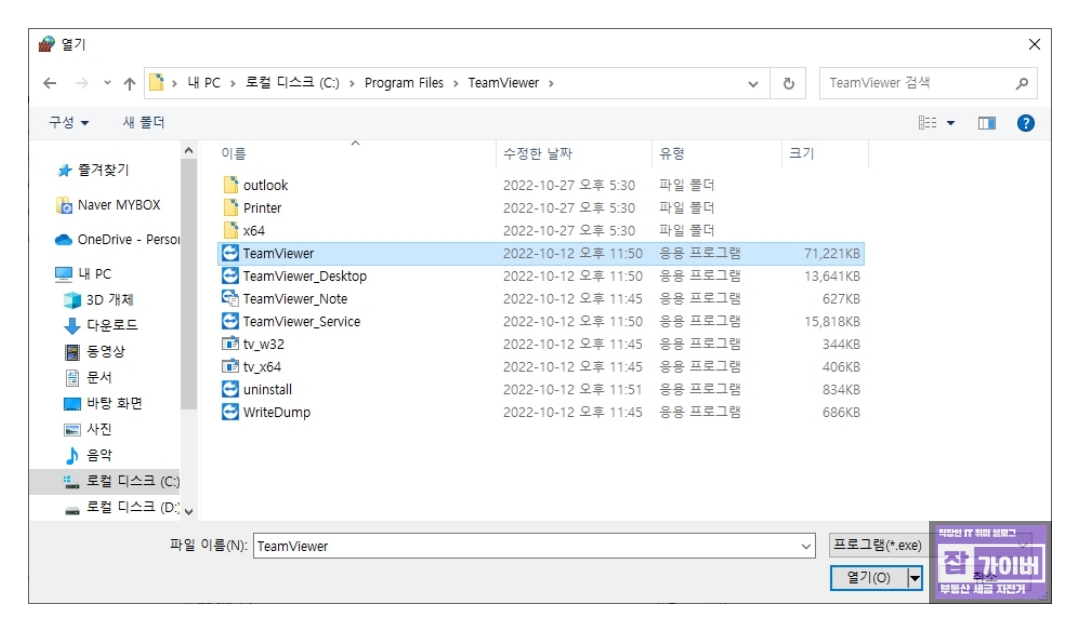Screen dimensions: 1080x632
Task: Sort by 이름 column header
Action: click(233, 154)
